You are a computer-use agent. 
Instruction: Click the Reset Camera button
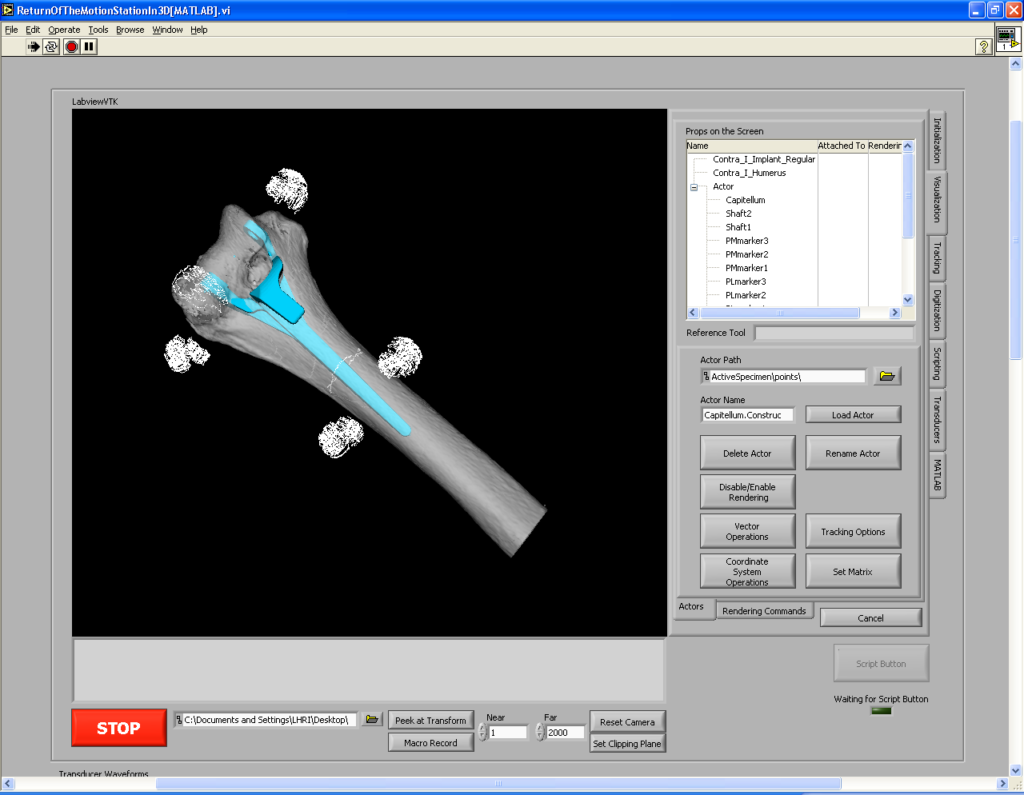(628, 722)
